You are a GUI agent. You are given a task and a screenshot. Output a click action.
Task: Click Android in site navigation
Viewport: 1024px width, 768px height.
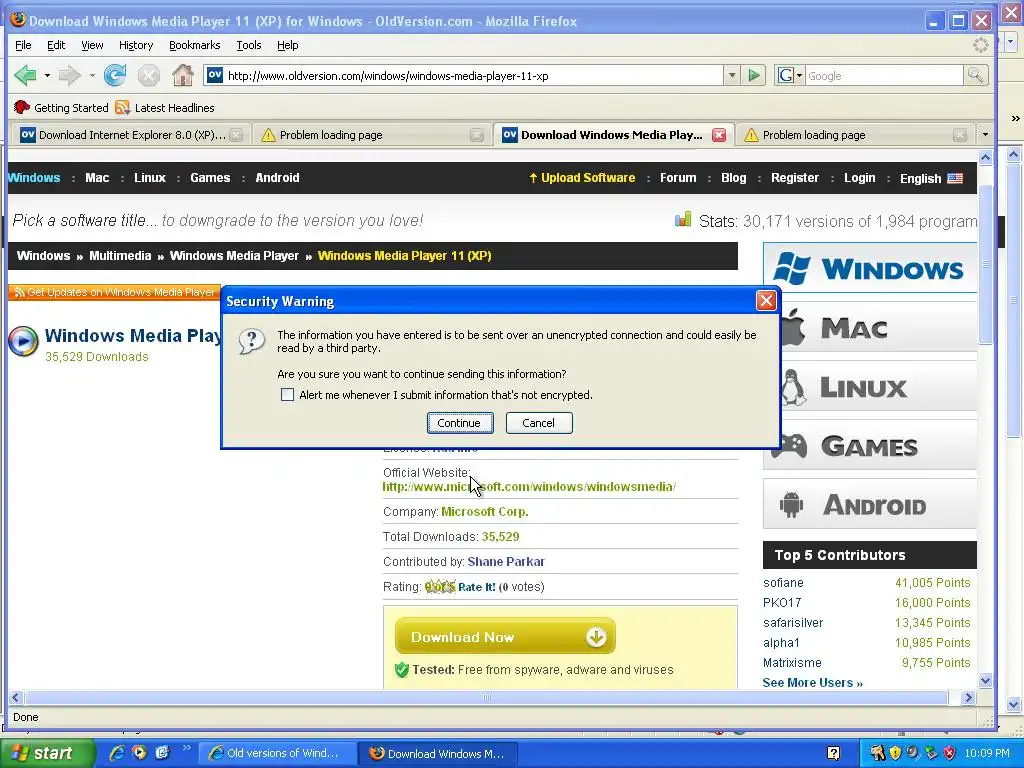[278, 178]
